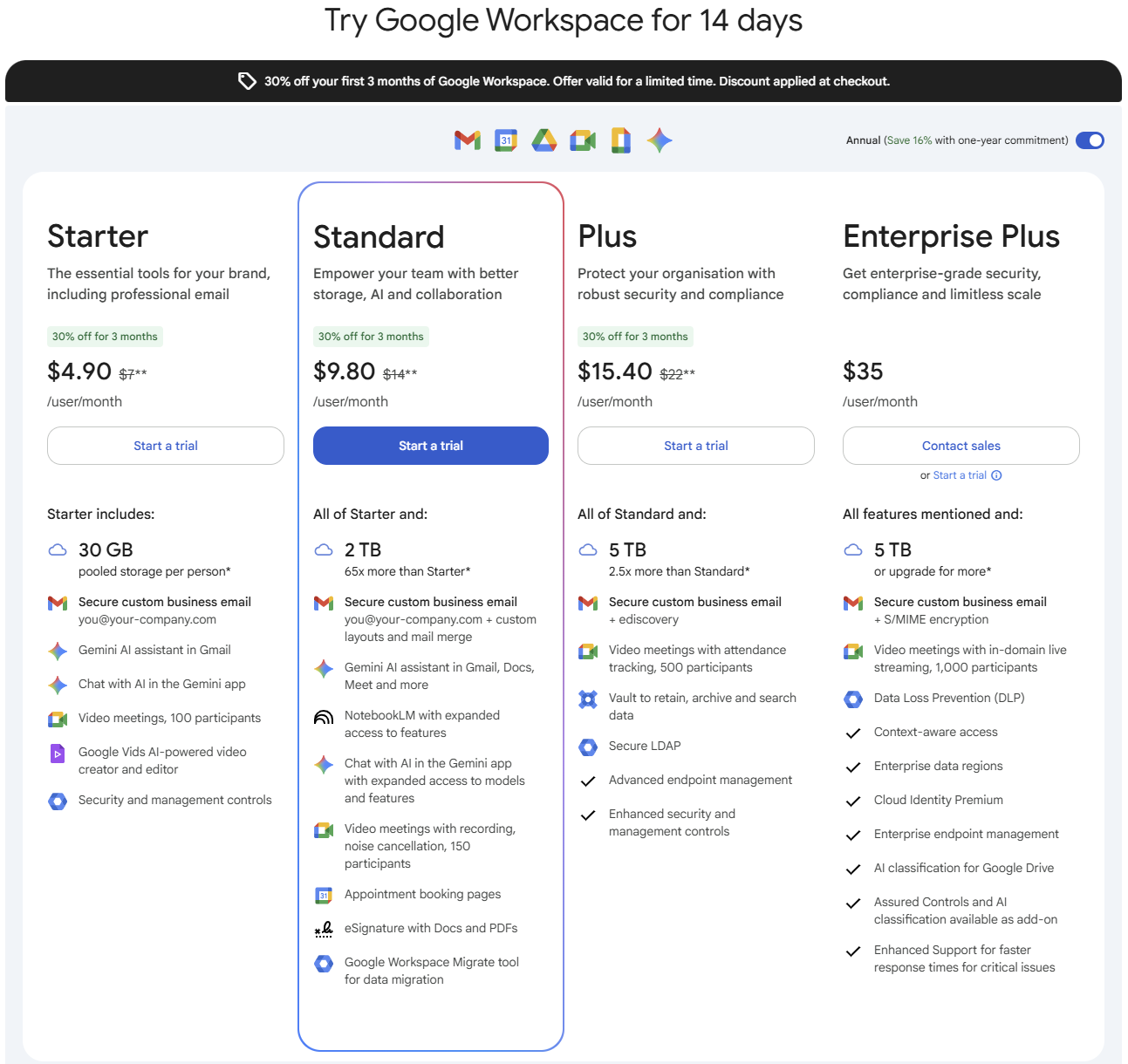Image resolution: width=1128 pixels, height=1064 pixels.
Task: Click the Google Drive icon in the app row
Action: coord(543,140)
